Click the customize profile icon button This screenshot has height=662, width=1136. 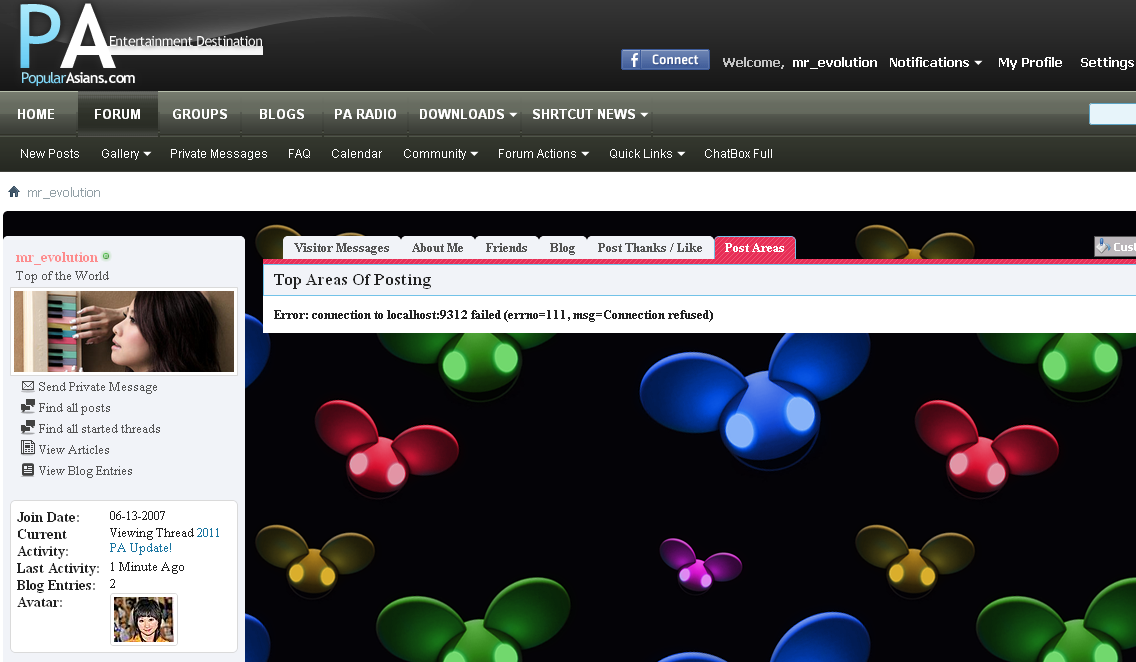tap(1115, 246)
